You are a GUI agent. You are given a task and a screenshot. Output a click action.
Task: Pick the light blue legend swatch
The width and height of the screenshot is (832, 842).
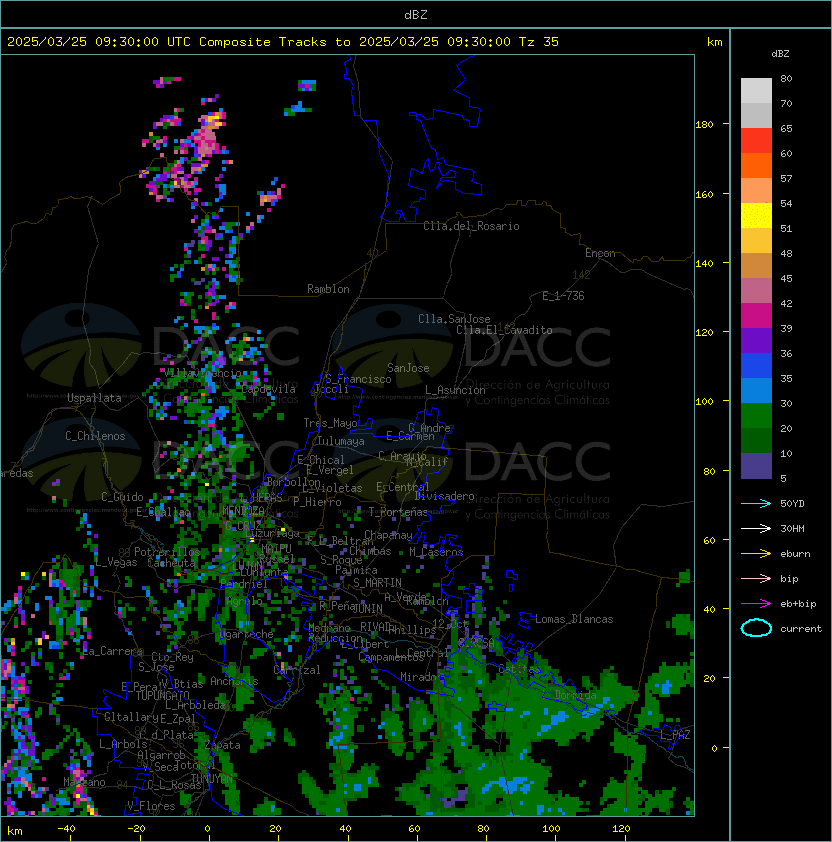coord(756,390)
